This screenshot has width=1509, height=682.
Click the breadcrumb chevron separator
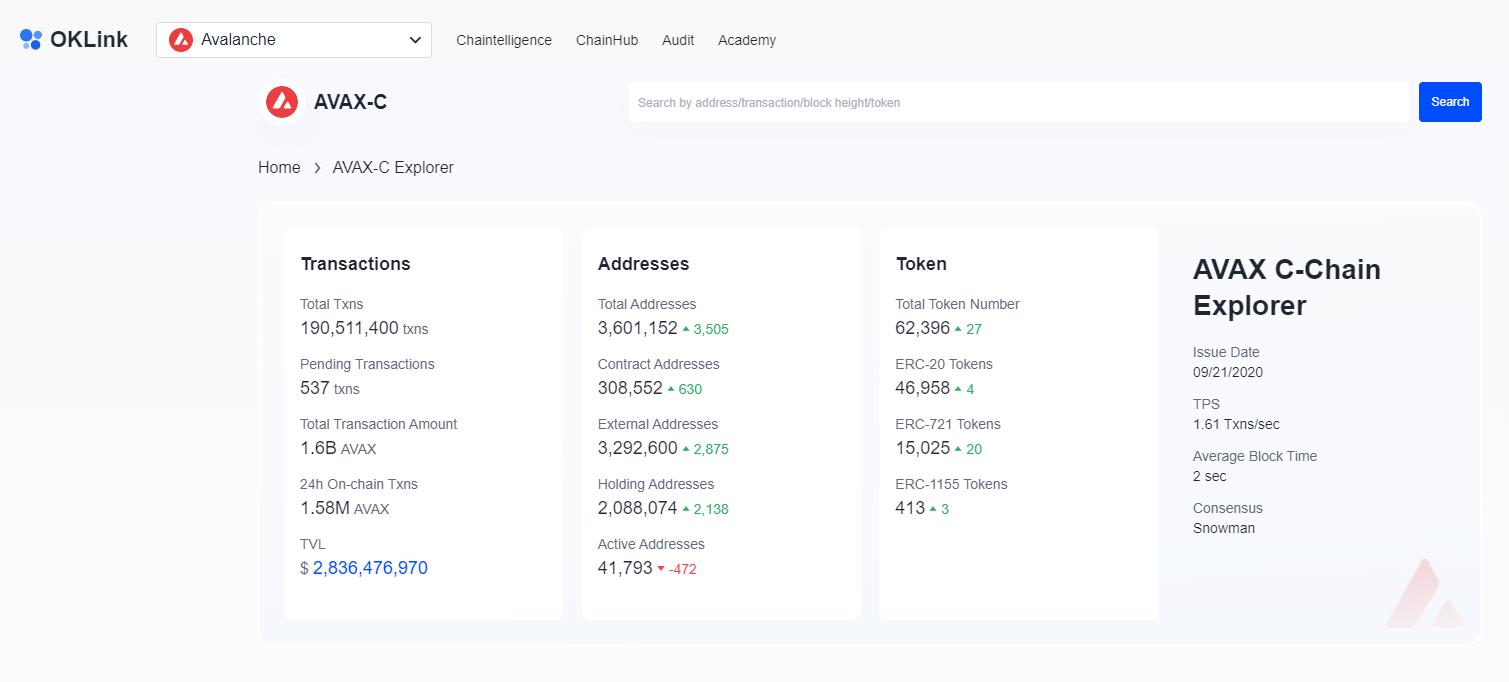317,168
